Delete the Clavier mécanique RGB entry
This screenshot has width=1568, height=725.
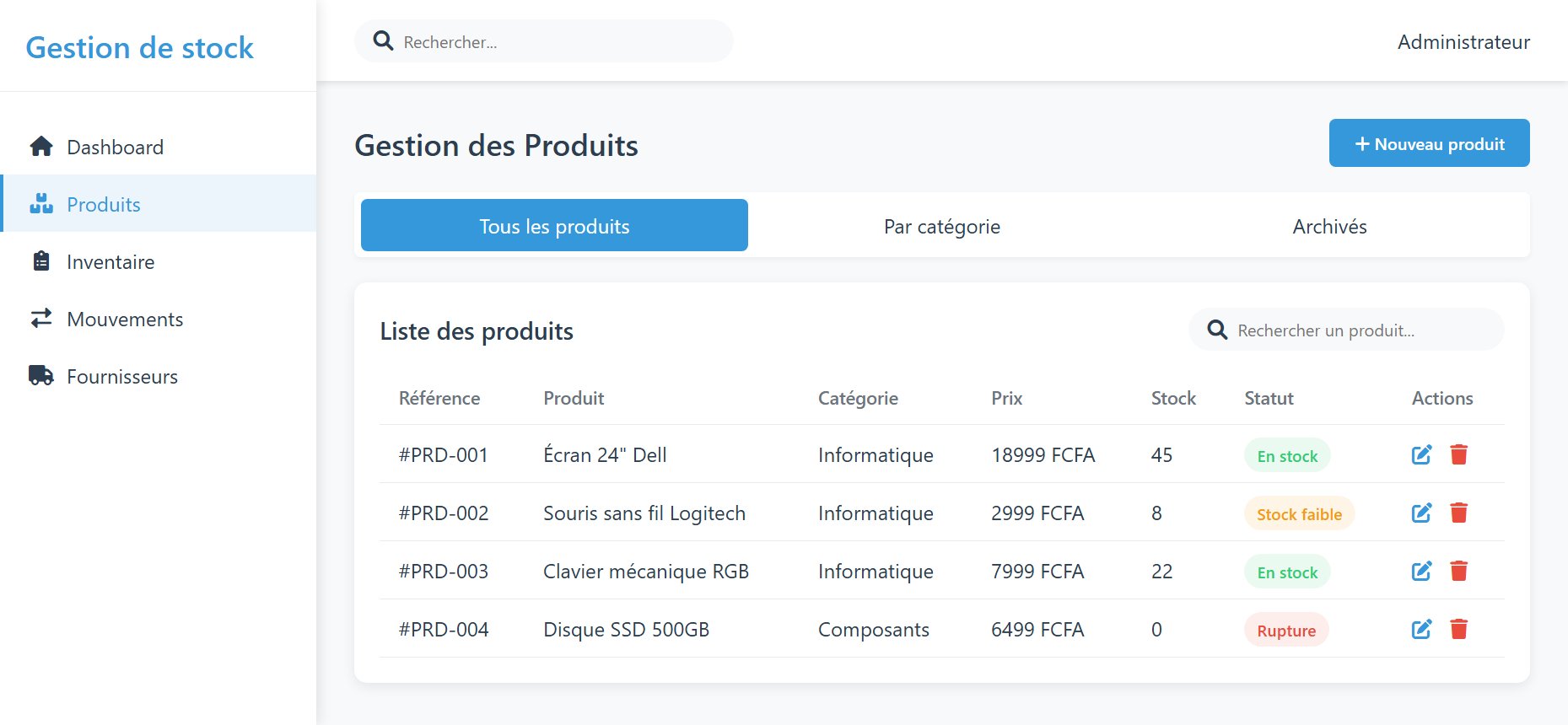[1458, 572]
